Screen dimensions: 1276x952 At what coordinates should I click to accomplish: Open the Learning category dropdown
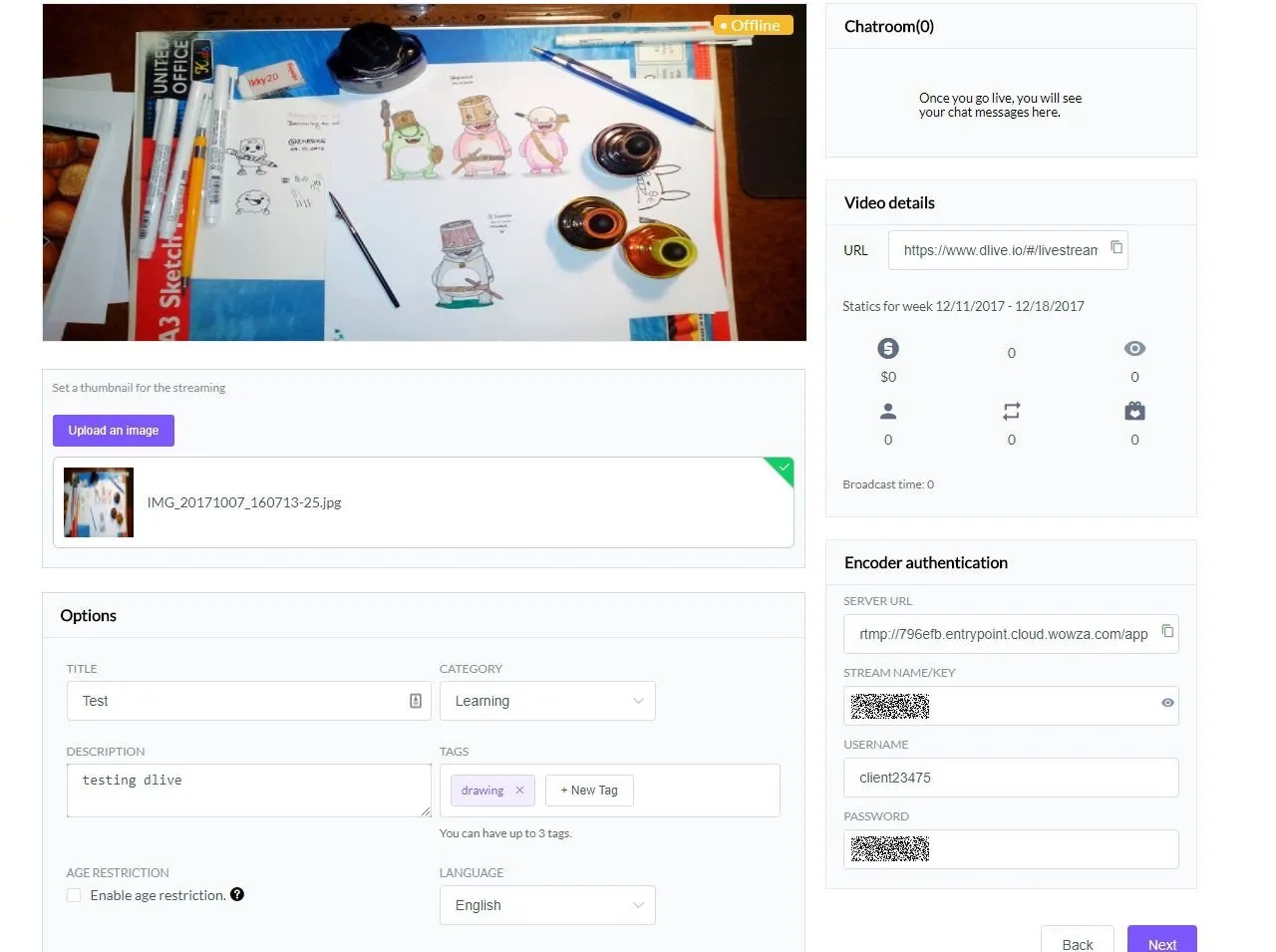click(x=547, y=701)
